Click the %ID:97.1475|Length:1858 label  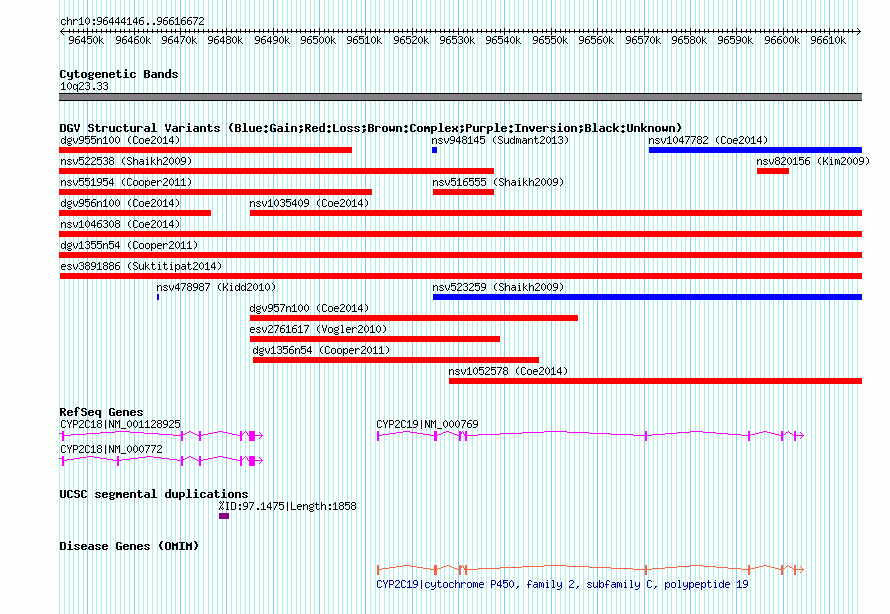[287, 506]
